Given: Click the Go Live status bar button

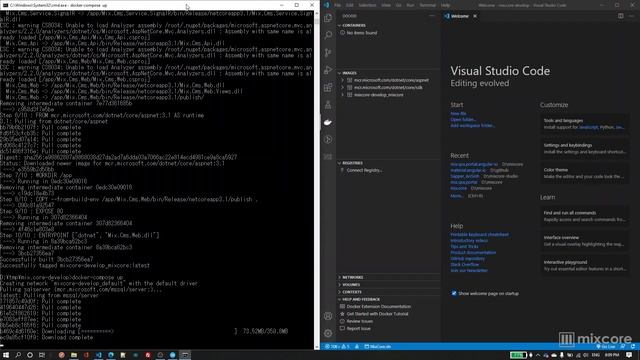Looking at the screenshot, I should tap(606, 347).
